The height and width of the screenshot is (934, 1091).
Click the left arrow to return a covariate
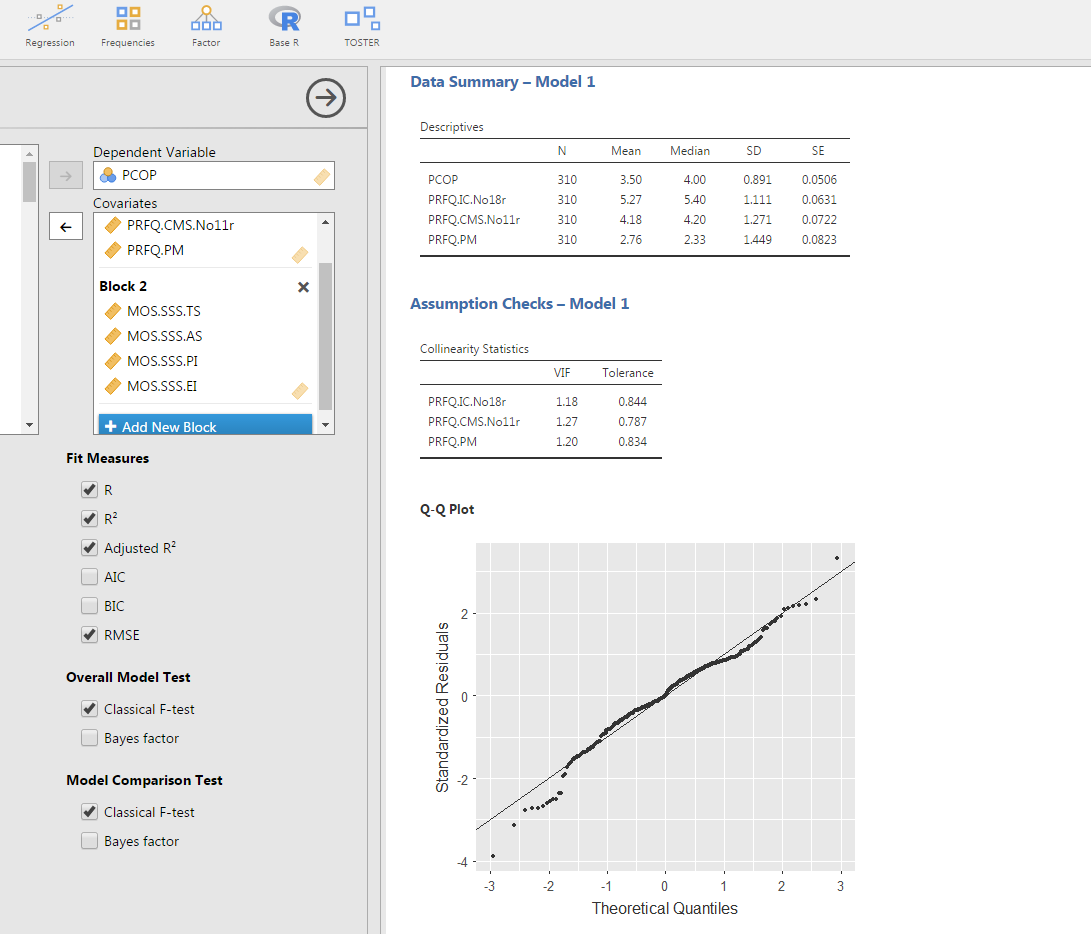[65, 226]
